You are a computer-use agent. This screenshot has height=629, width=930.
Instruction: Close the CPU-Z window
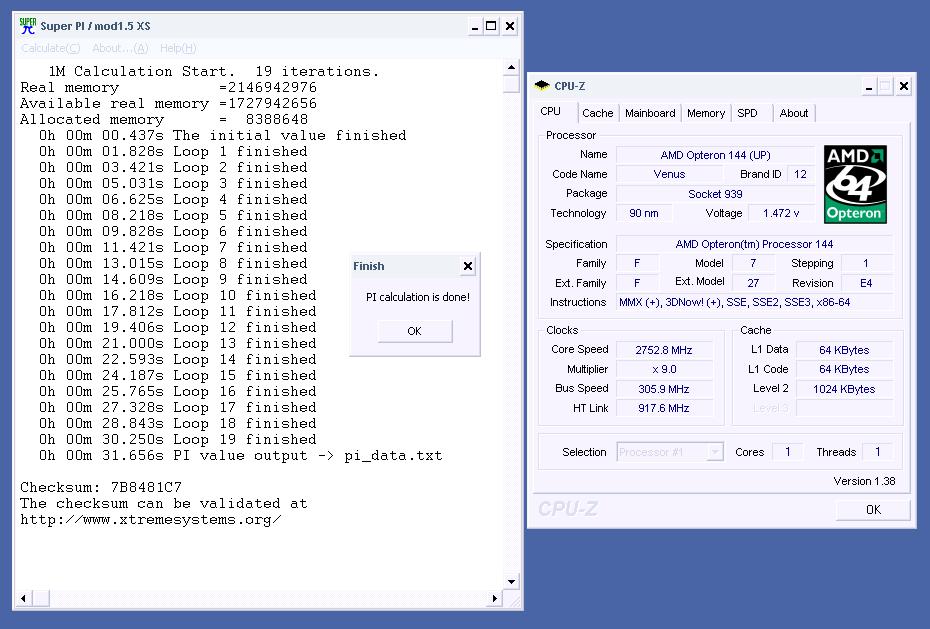903,87
